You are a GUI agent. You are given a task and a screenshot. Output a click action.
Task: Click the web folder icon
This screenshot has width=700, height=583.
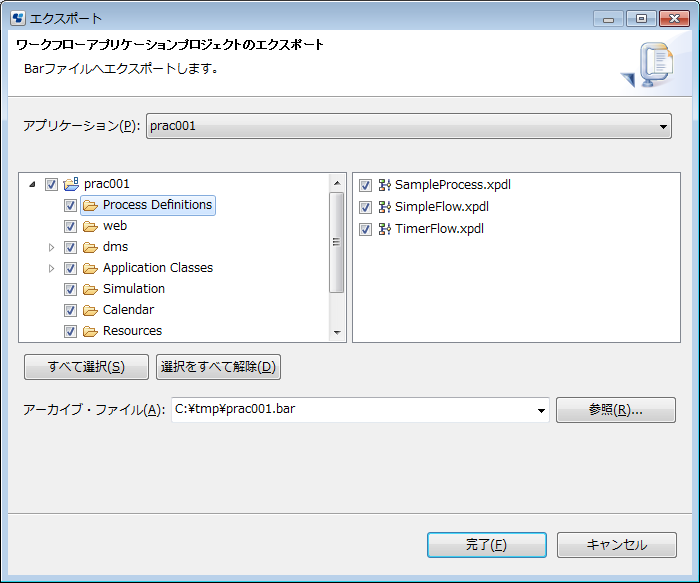tap(90, 226)
